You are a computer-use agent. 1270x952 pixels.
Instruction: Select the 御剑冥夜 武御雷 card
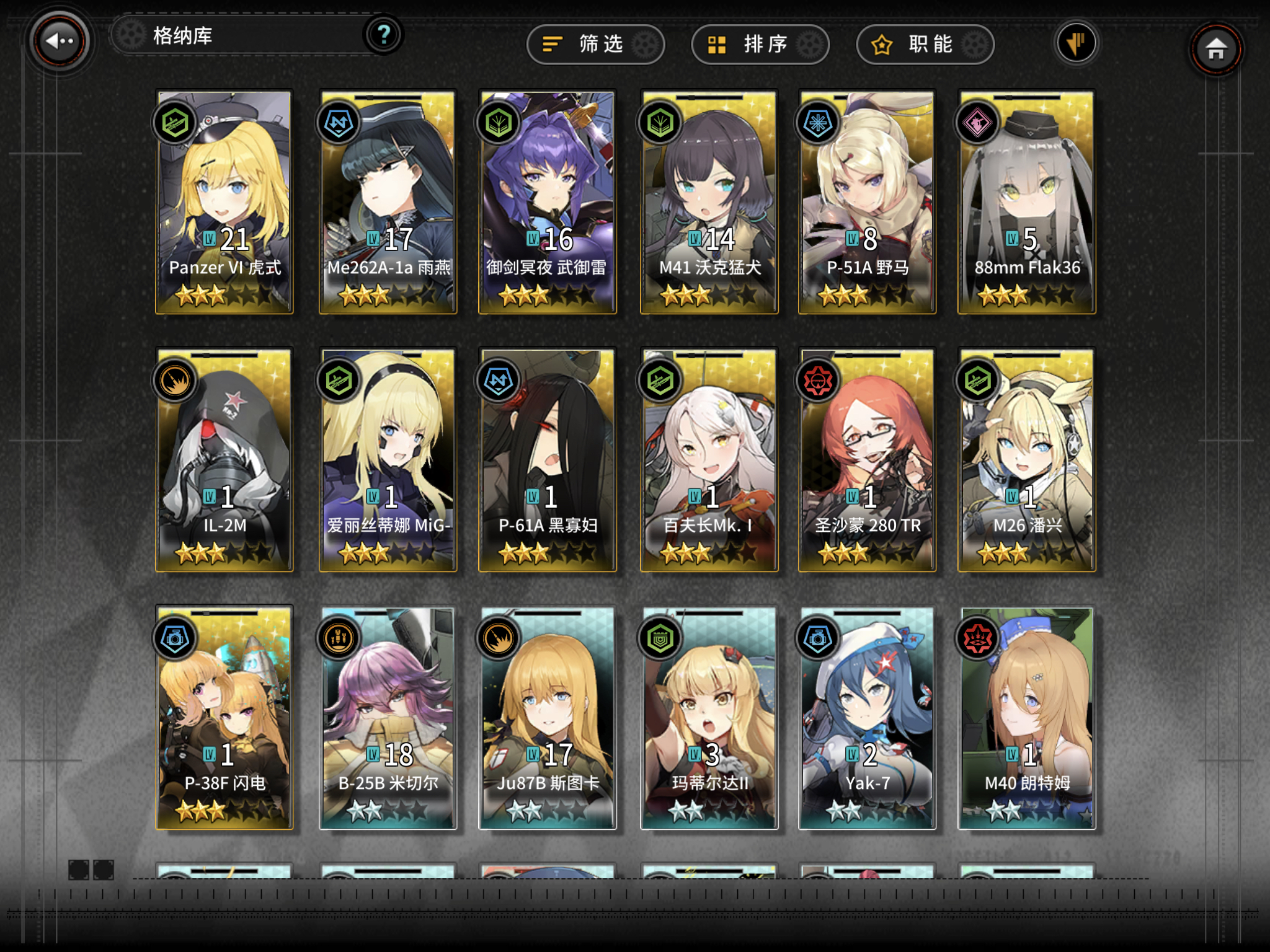tap(548, 202)
